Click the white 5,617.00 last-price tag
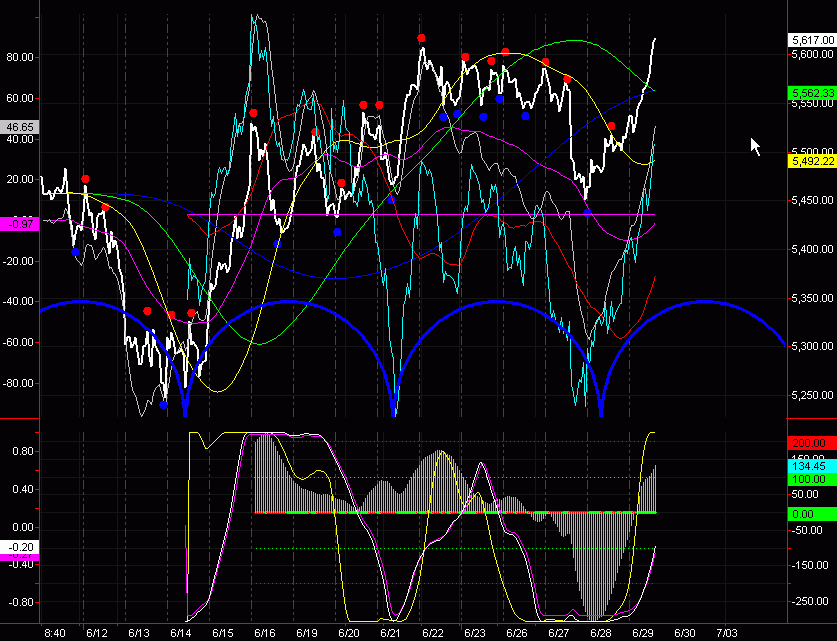 tap(812, 40)
